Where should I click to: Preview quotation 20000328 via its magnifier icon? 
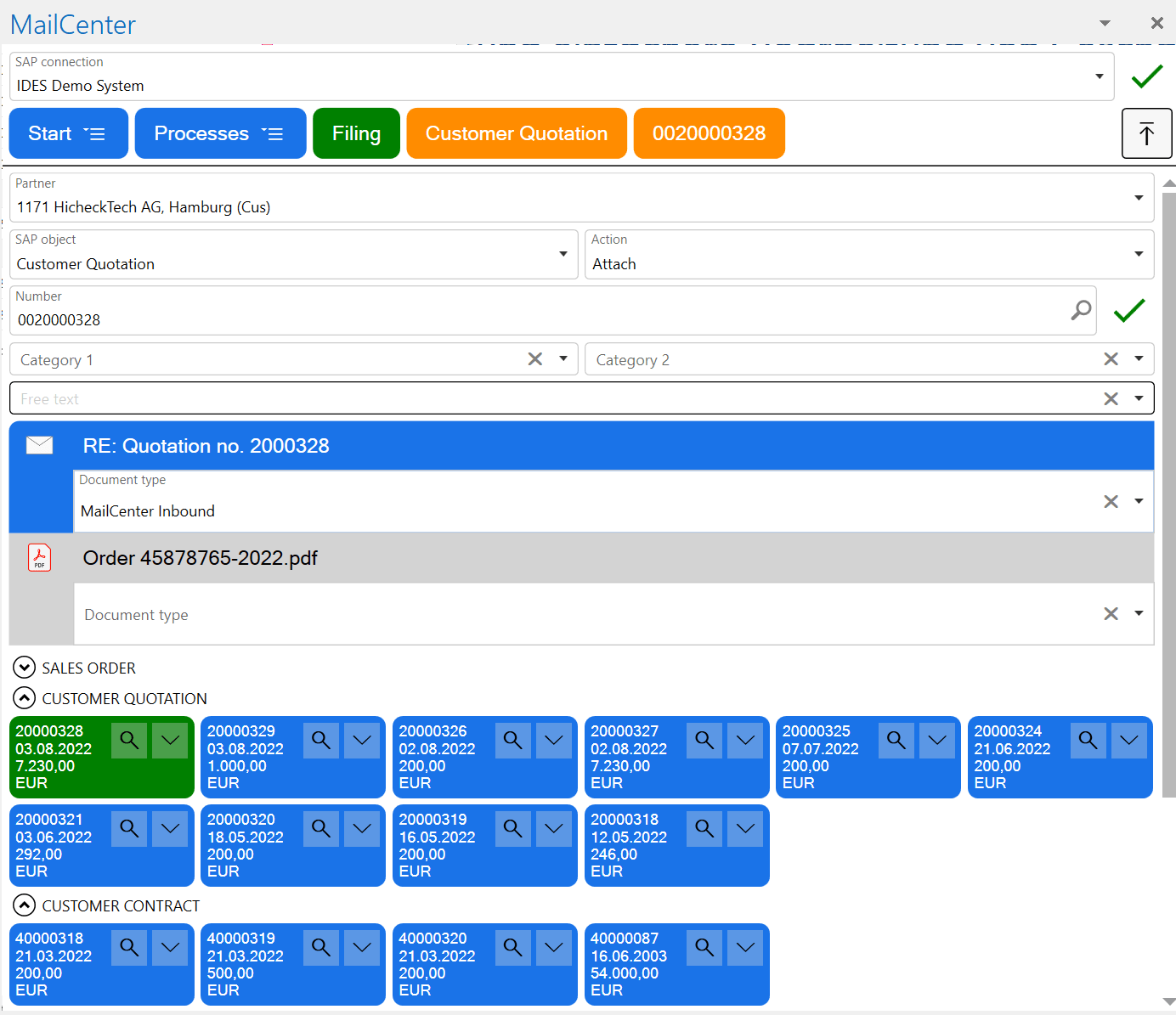coord(128,740)
